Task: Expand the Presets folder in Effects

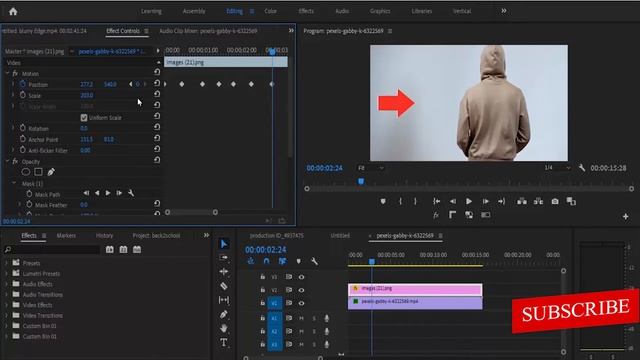Action: point(6,263)
